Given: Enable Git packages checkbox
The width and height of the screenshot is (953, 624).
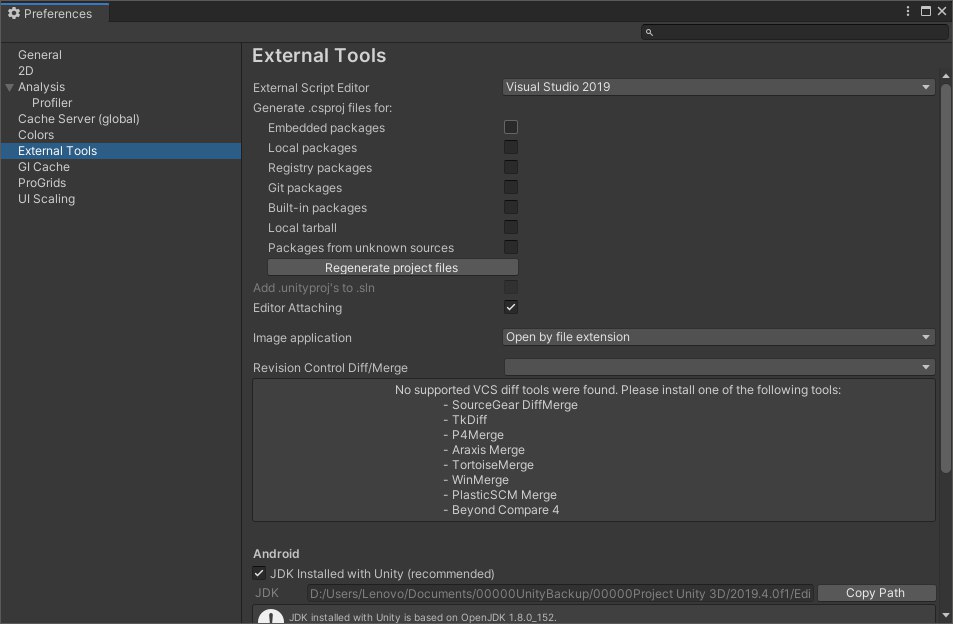Looking at the screenshot, I should tap(511, 187).
